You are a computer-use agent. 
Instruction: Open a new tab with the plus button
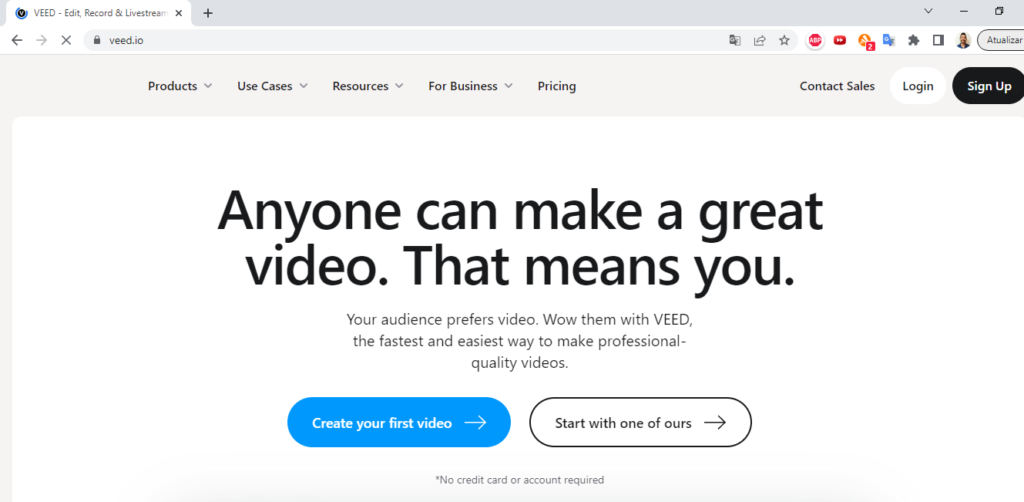tap(208, 13)
